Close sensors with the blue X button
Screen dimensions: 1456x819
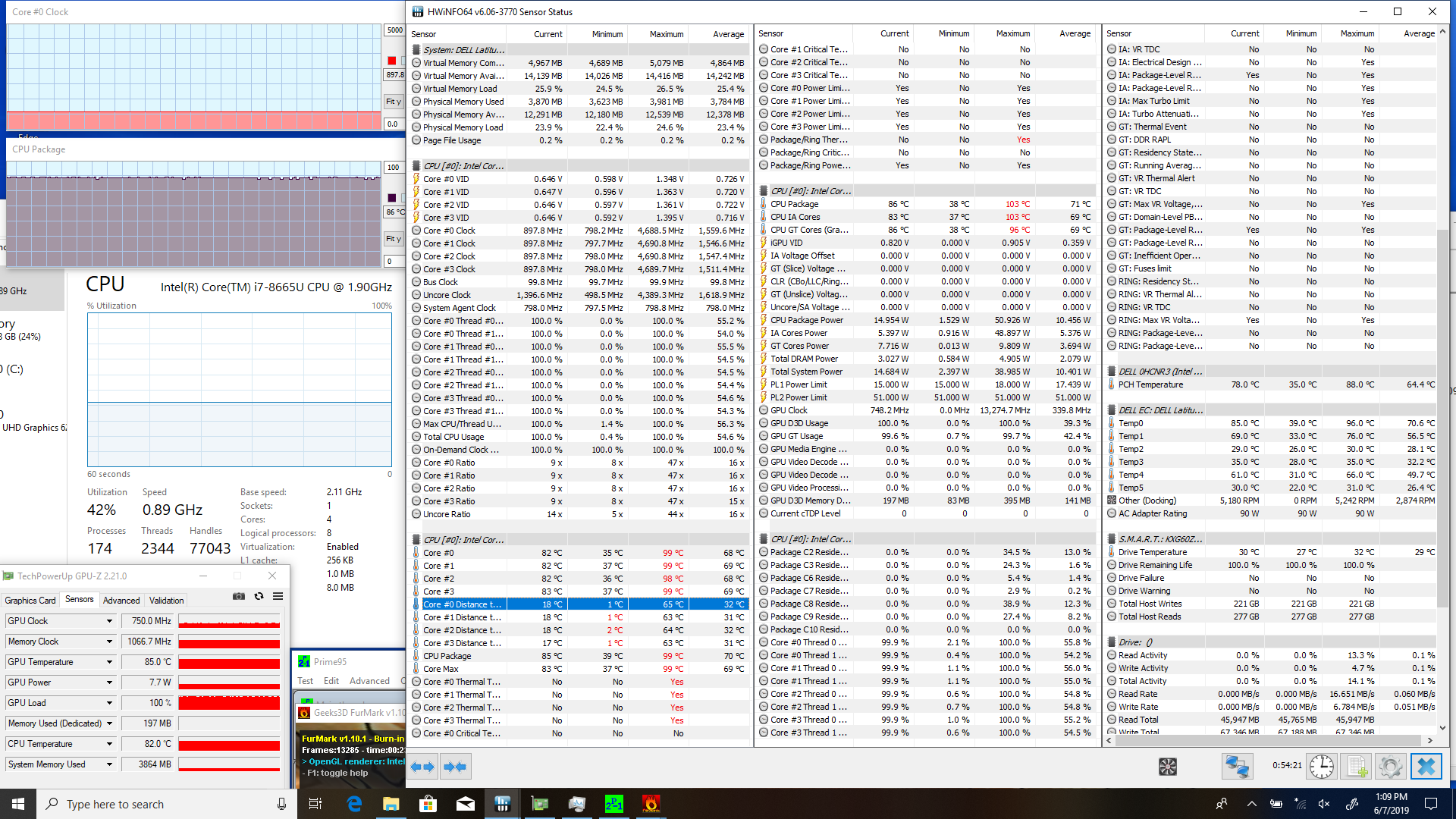tap(1426, 767)
